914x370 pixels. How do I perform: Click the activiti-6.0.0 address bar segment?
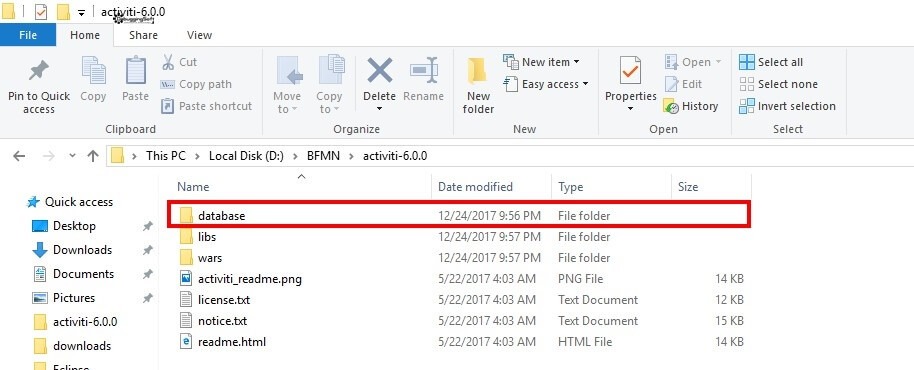click(x=395, y=156)
